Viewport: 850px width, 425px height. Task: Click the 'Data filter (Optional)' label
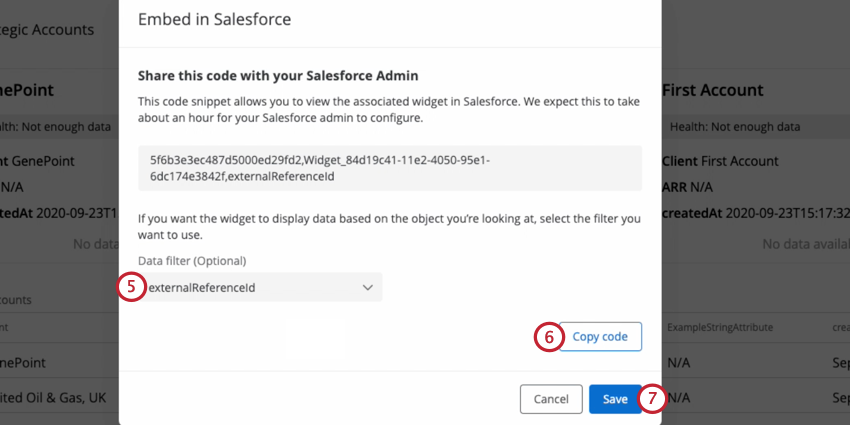tap(192, 261)
